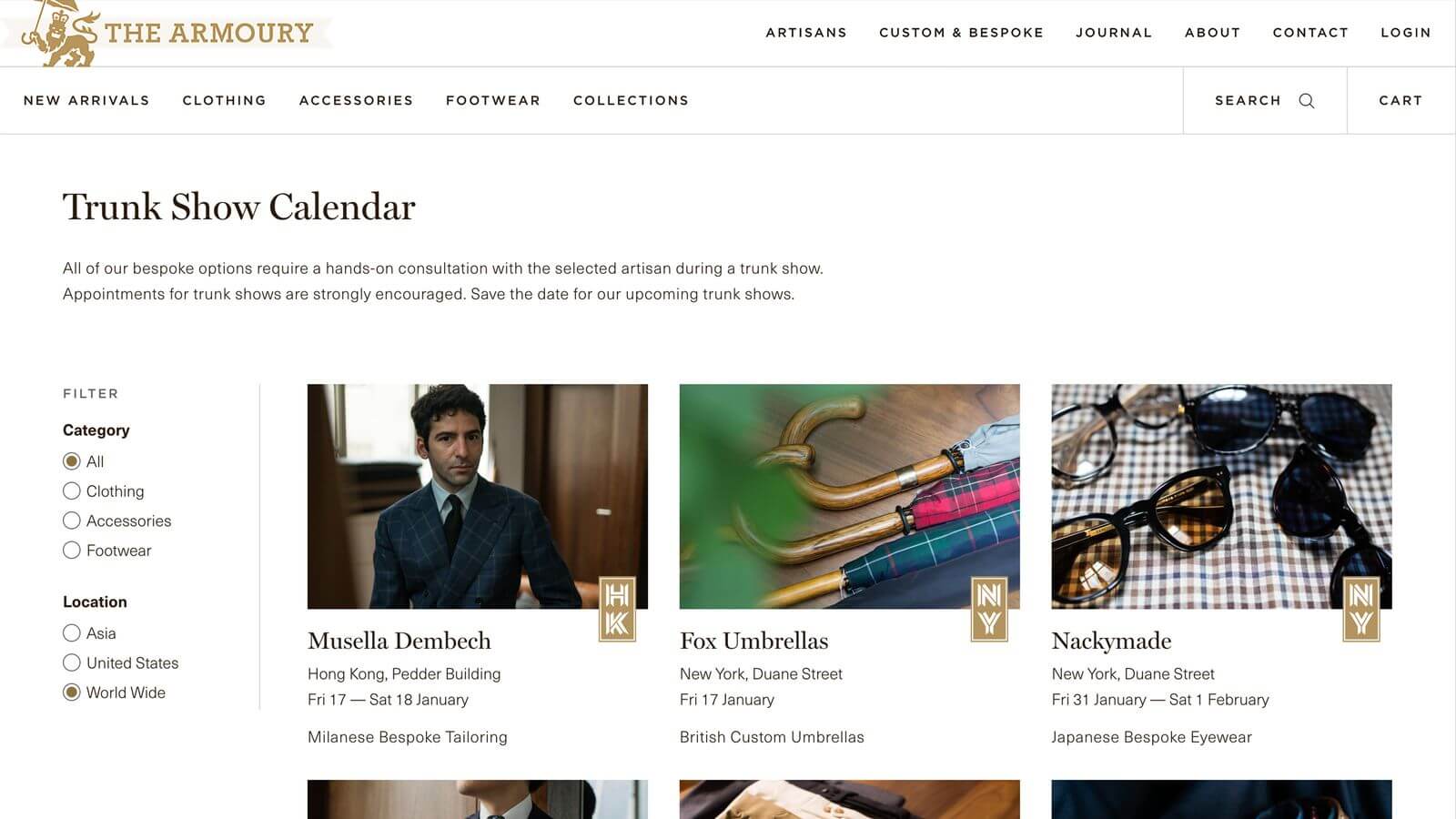The width and height of the screenshot is (1456, 819).
Task: Click the HK badge on Musella Dembech
Action: (x=617, y=609)
